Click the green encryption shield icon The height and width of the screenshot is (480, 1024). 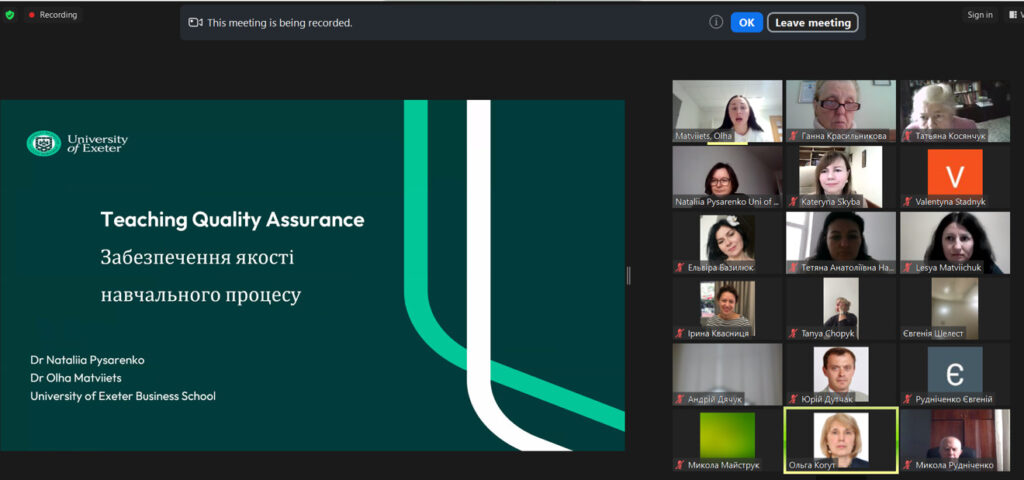[x=10, y=15]
